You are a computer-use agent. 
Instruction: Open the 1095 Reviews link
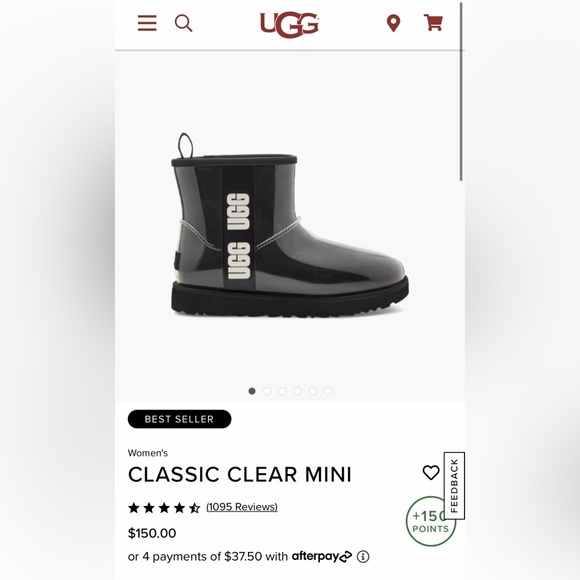[x=242, y=507]
